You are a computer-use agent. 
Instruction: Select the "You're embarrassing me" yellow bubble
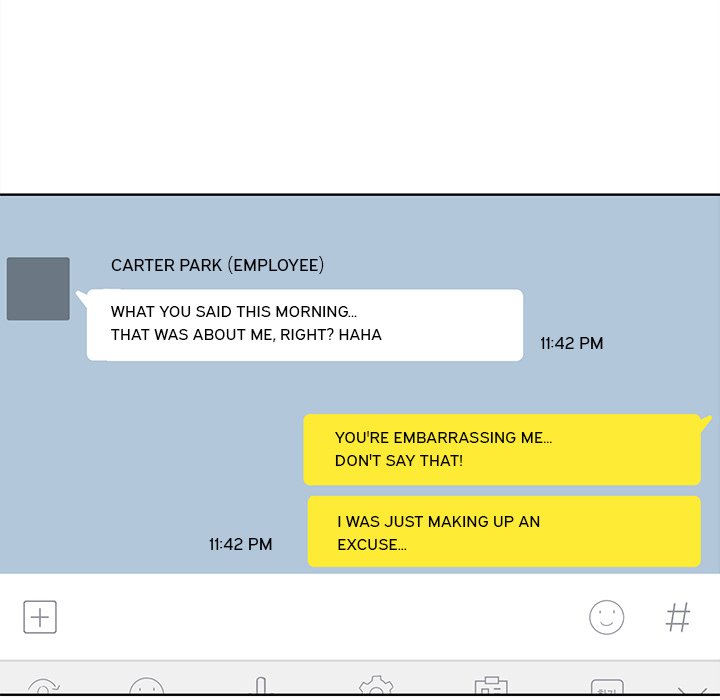(502, 450)
